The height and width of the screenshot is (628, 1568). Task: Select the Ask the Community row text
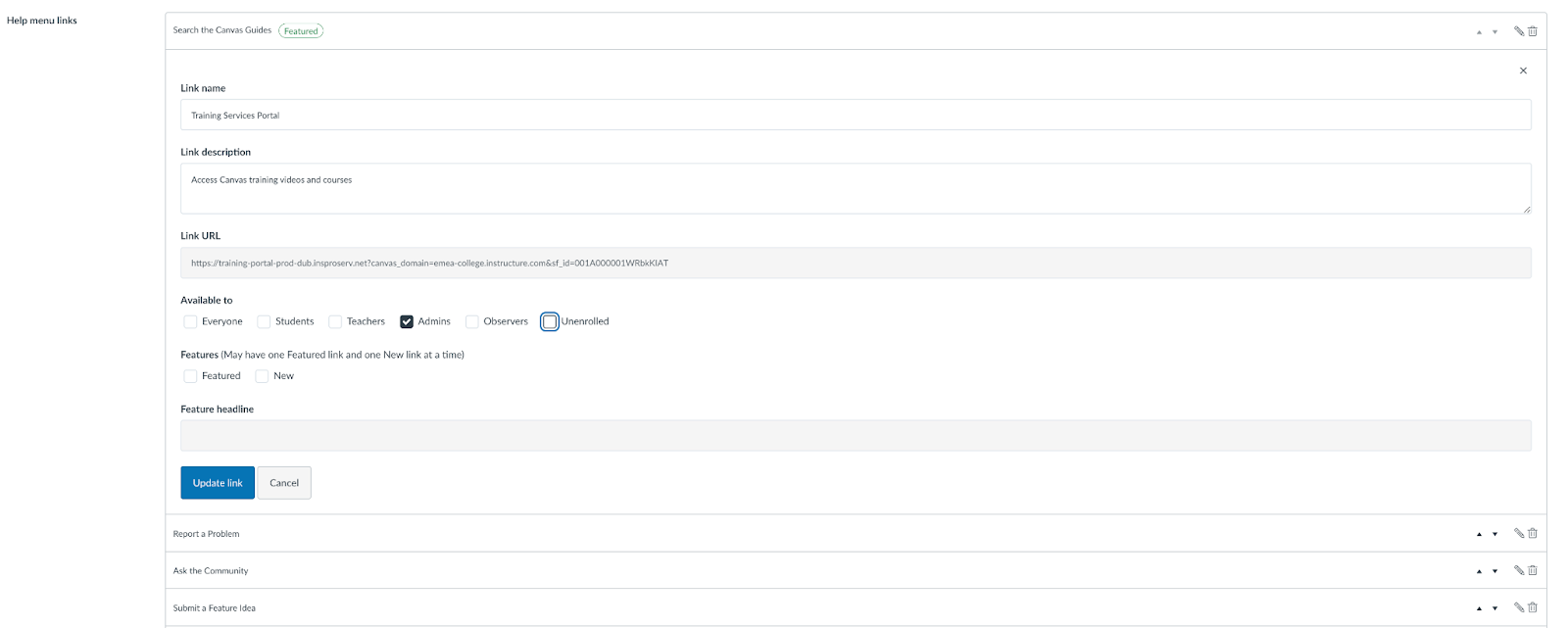211,571
